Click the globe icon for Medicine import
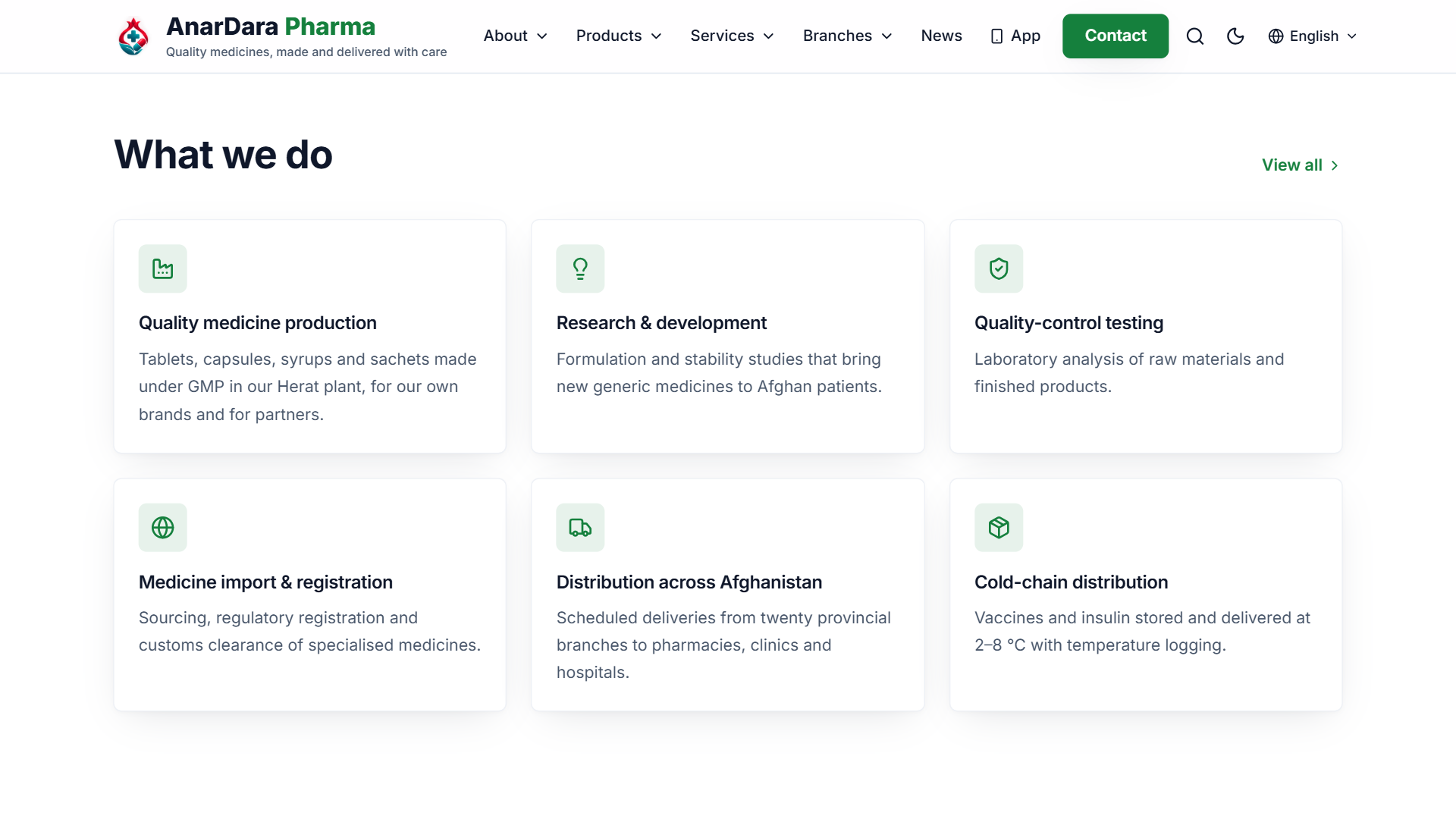This screenshot has height=819, width=1456. pyautogui.click(x=162, y=528)
